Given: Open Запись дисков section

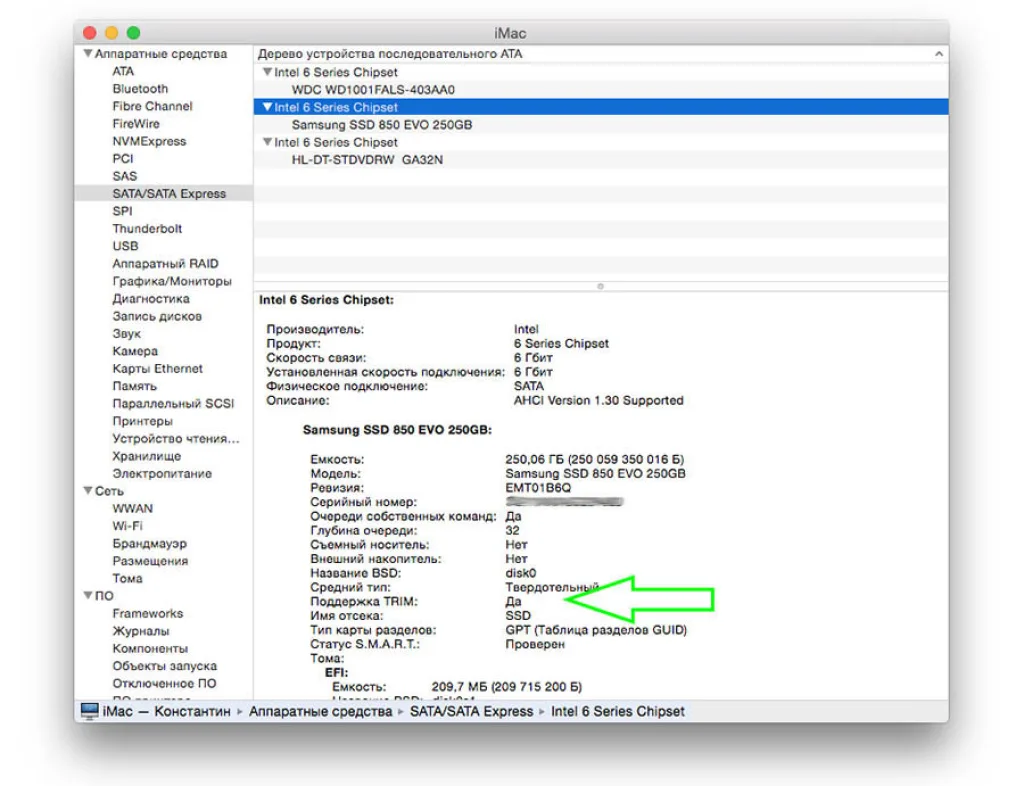Looking at the screenshot, I should coord(157,317).
